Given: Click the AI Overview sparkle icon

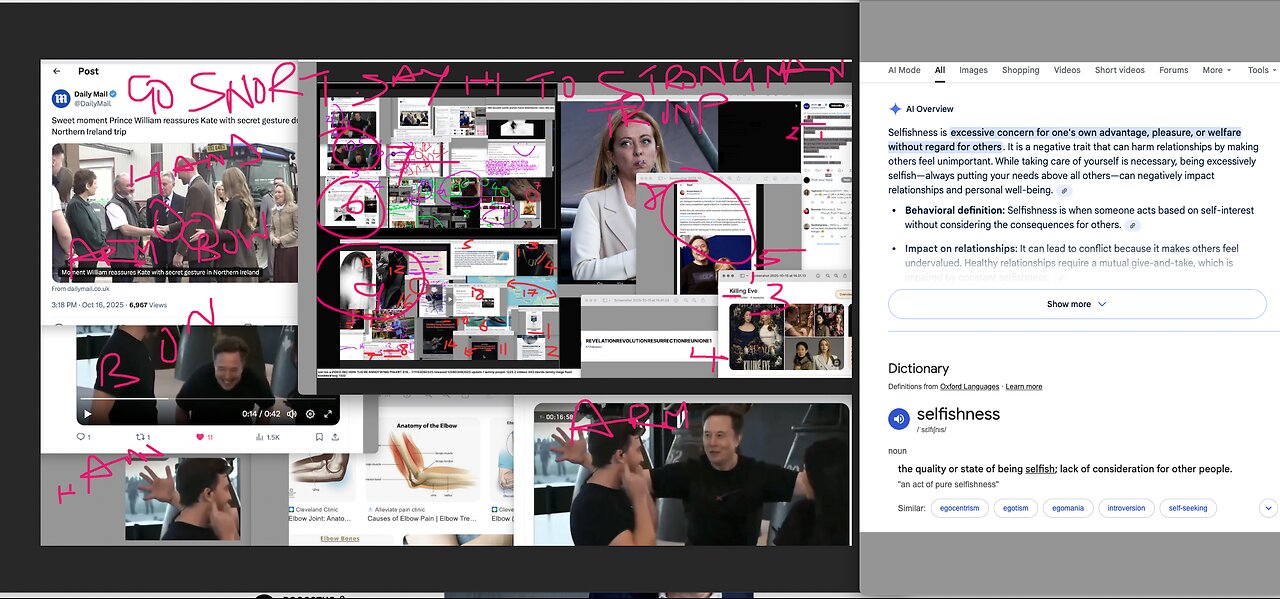Looking at the screenshot, I should (x=895, y=109).
